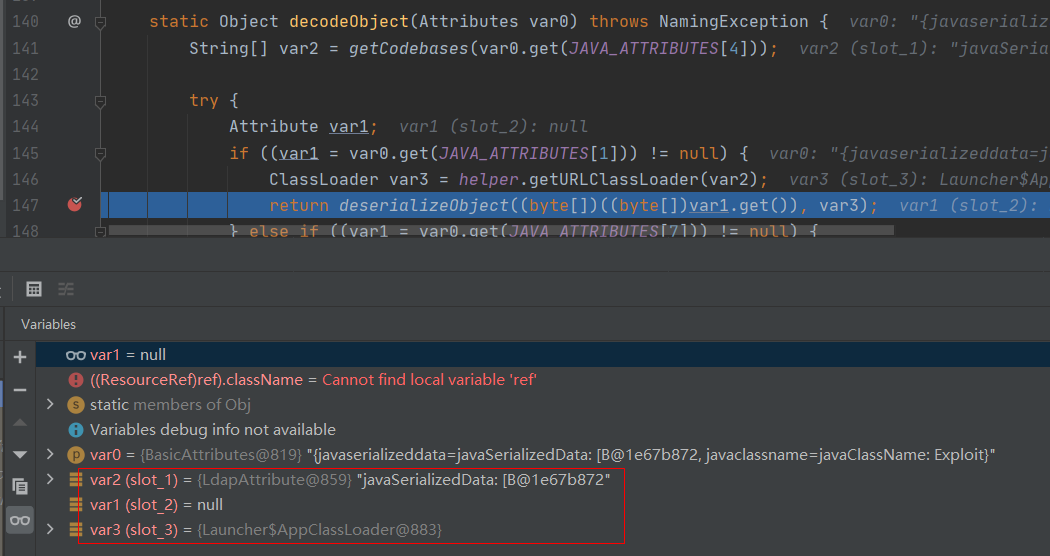
Task: Select the ResourceRef className error watch
Action: 300,380
